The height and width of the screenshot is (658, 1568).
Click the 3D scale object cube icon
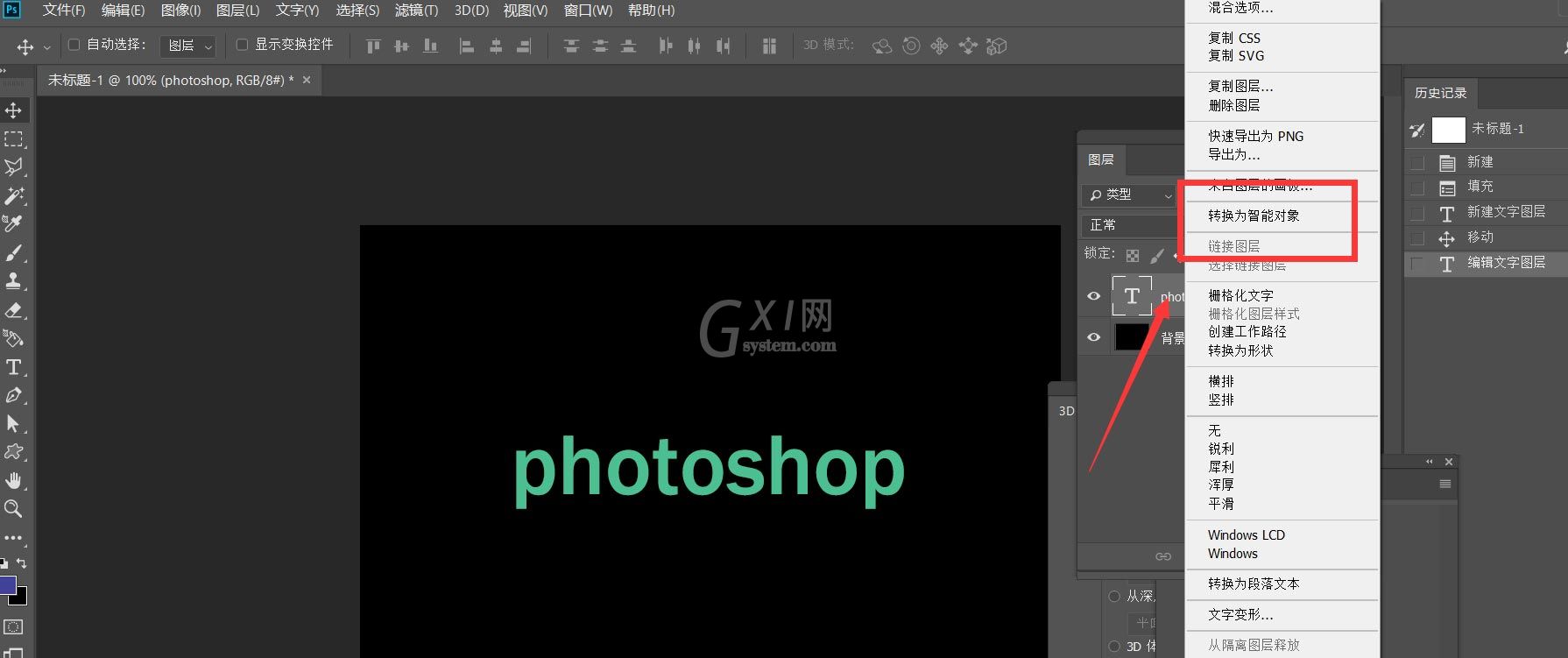tap(997, 46)
